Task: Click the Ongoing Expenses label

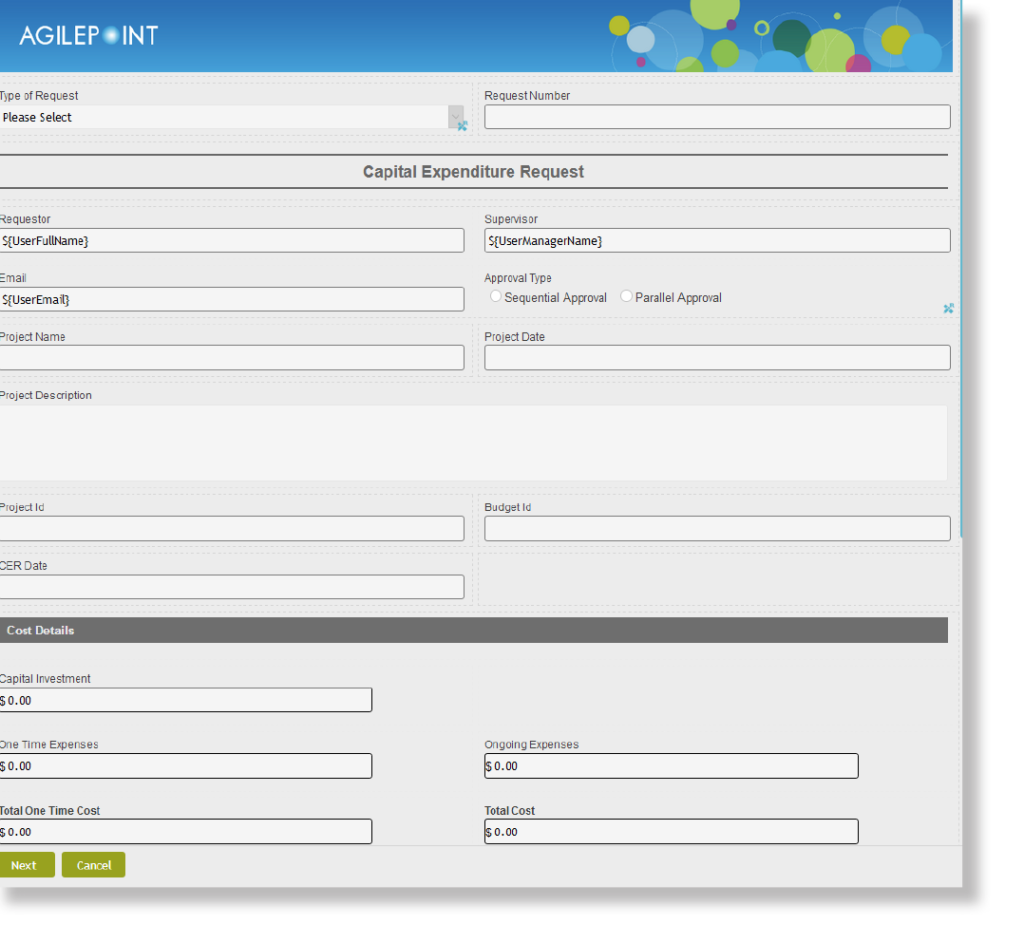Action: 532,744
